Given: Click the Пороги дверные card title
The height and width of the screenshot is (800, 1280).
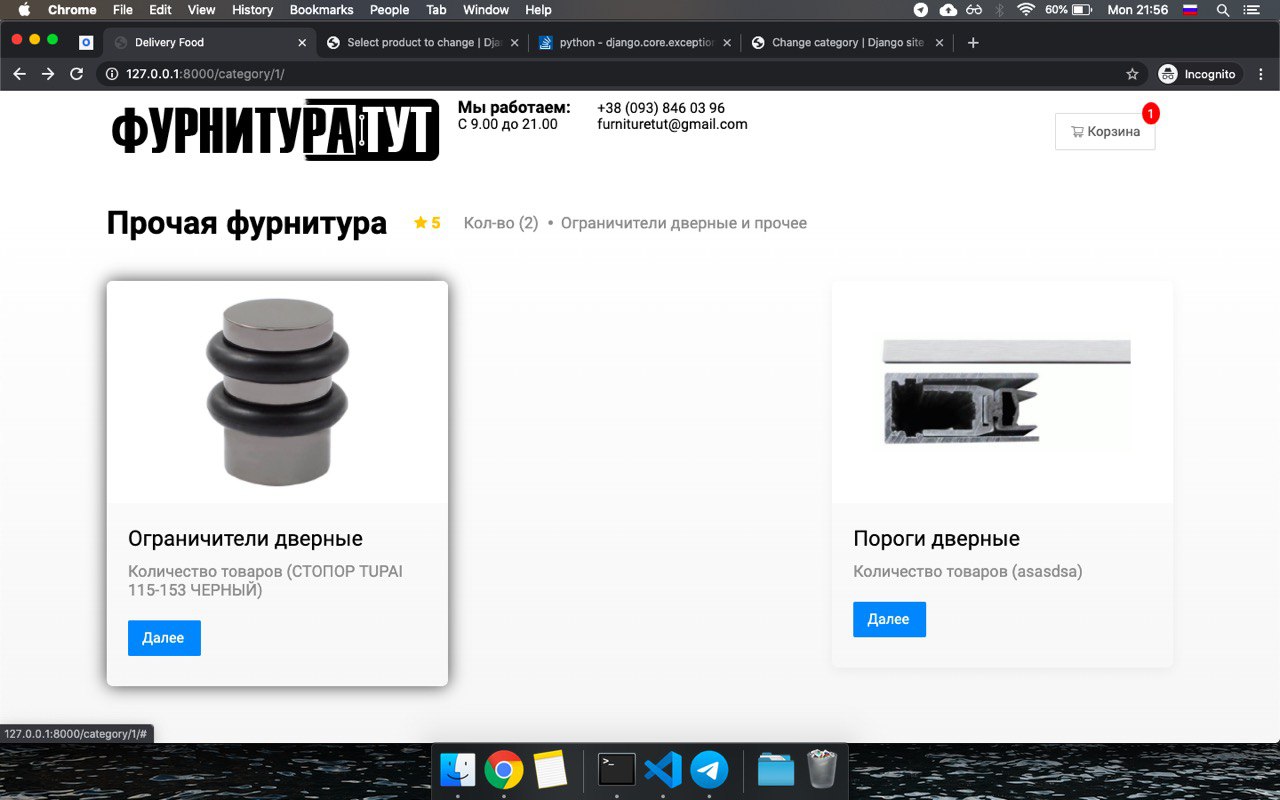Looking at the screenshot, I should tap(936, 539).
